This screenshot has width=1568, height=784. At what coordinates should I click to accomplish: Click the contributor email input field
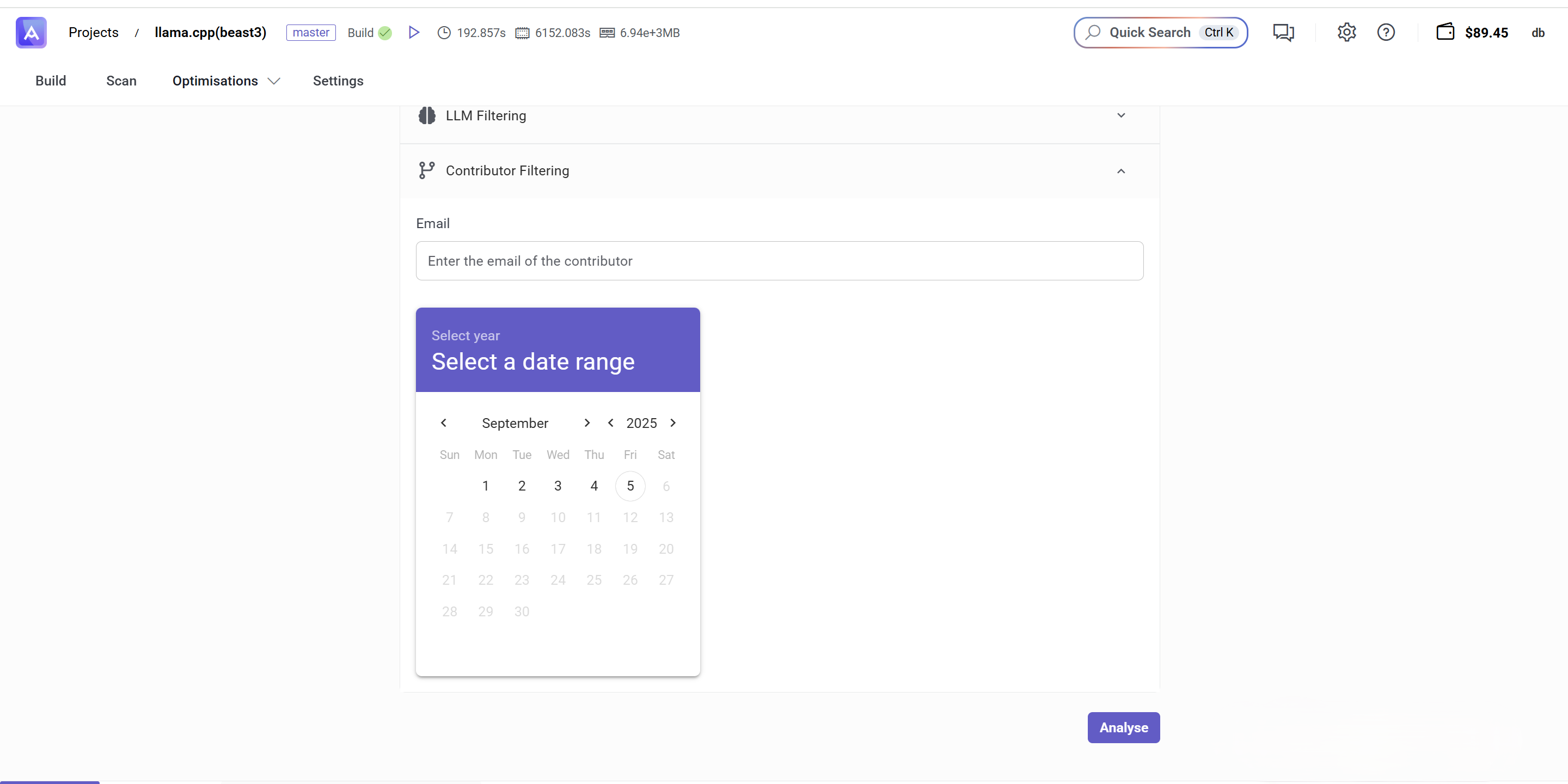coord(779,261)
